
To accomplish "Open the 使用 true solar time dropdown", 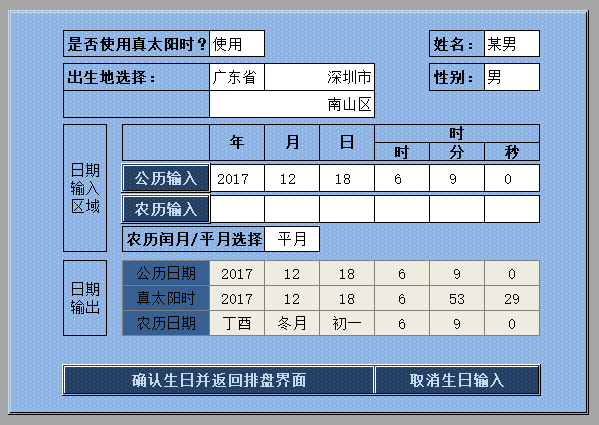I will coord(237,44).
